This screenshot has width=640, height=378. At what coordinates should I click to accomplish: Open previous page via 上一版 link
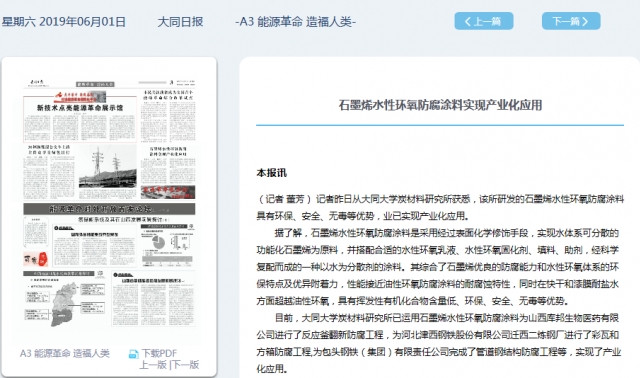153,365
